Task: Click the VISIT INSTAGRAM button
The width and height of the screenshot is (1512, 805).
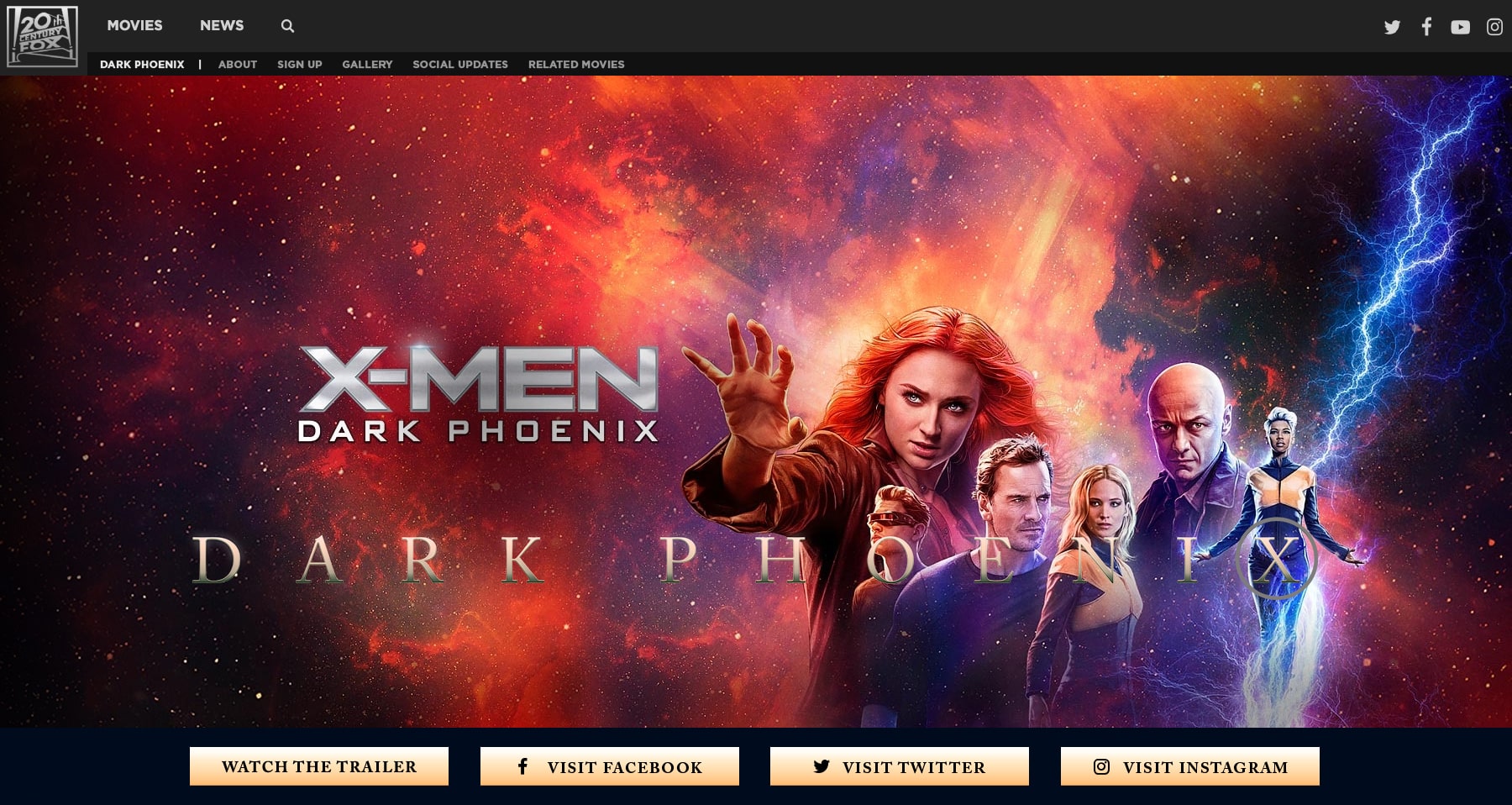Action: pyautogui.click(x=1189, y=766)
